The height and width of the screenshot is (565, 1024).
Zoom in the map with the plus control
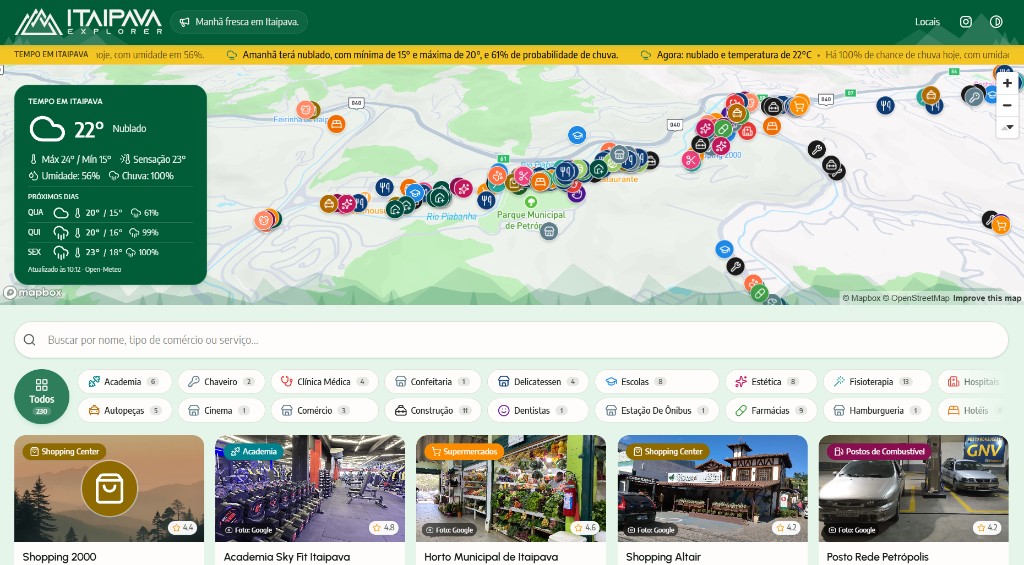[1007, 84]
